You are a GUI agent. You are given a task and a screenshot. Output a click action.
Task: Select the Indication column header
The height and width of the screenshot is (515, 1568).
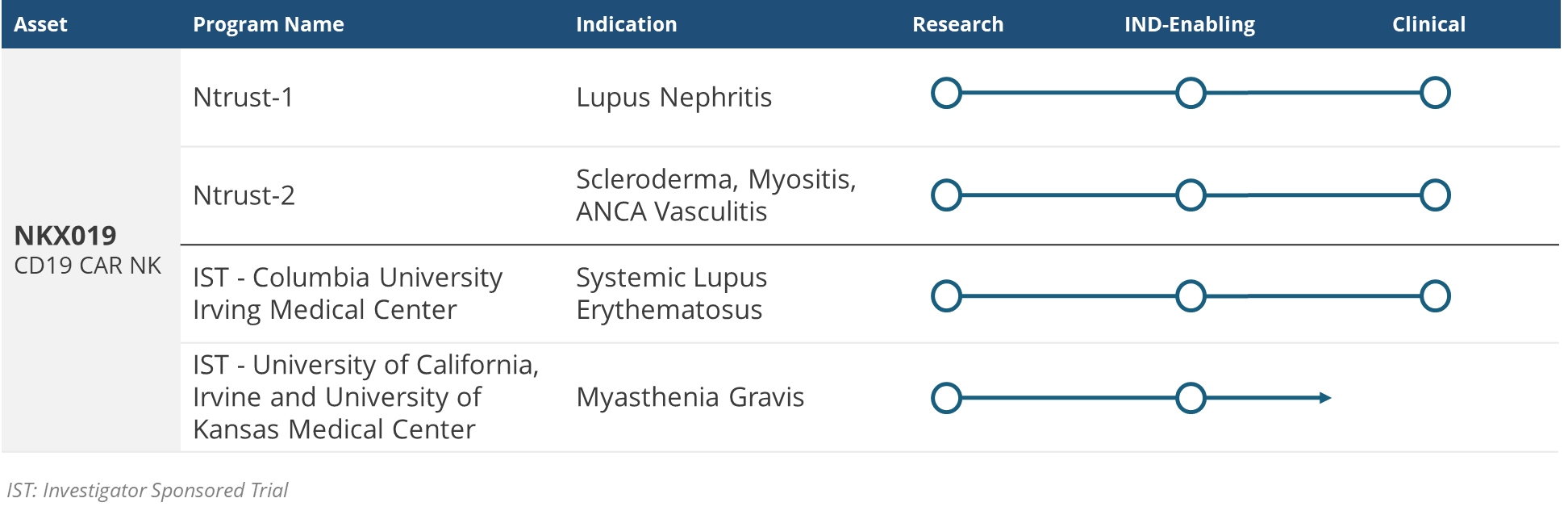[626, 24]
